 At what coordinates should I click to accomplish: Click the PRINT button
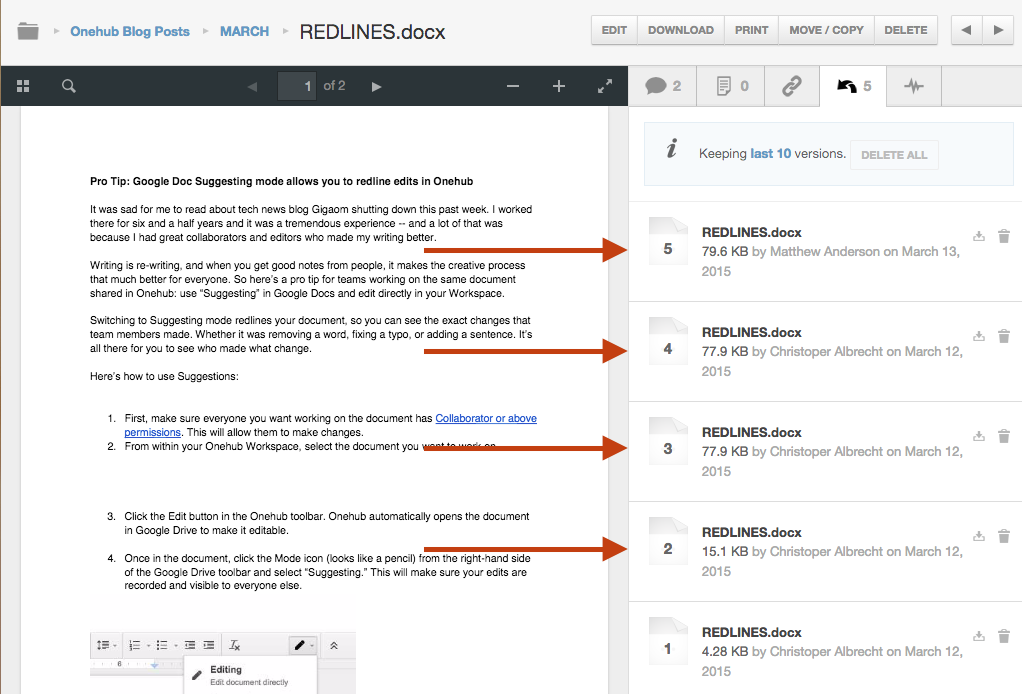tap(752, 30)
